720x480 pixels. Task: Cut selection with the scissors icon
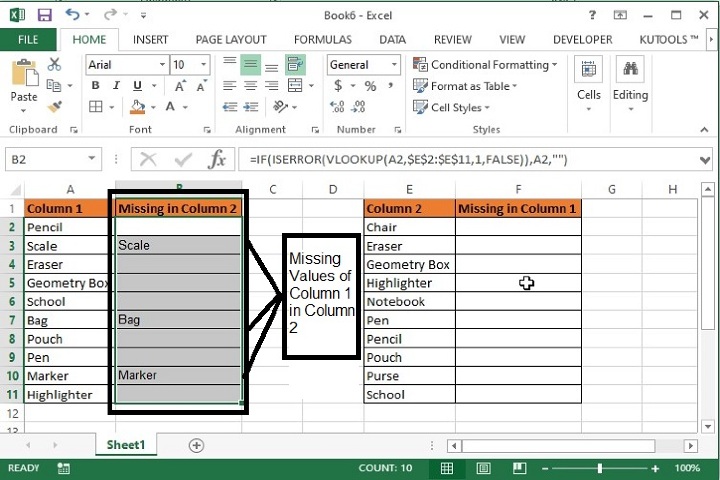click(x=54, y=64)
